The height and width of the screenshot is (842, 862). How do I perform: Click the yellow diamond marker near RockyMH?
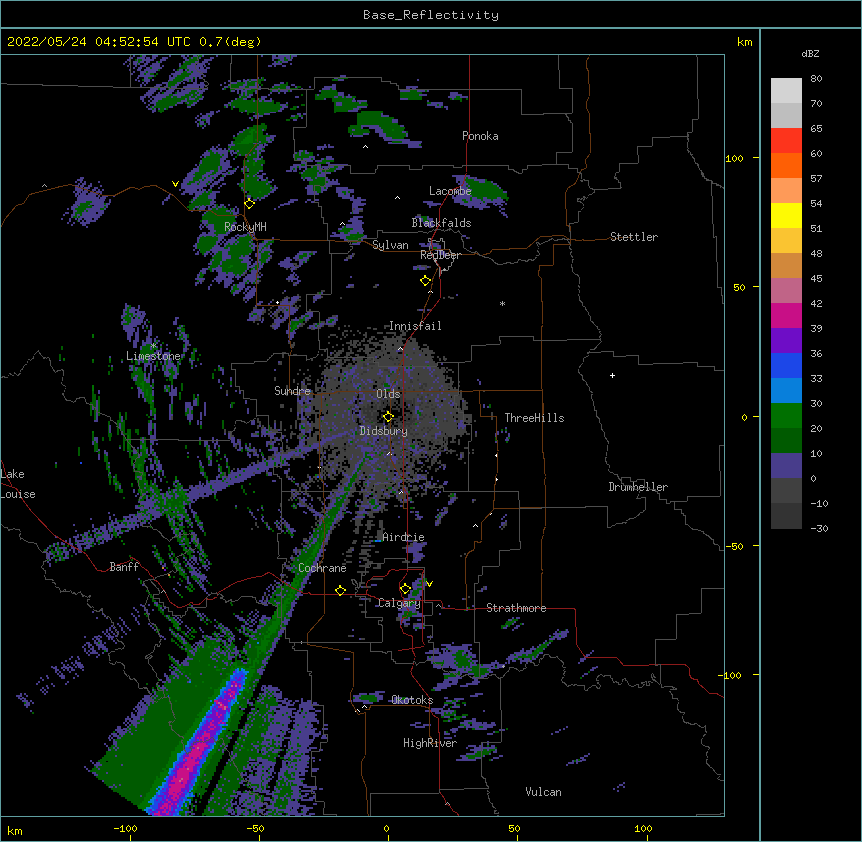[x=249, y=203]
